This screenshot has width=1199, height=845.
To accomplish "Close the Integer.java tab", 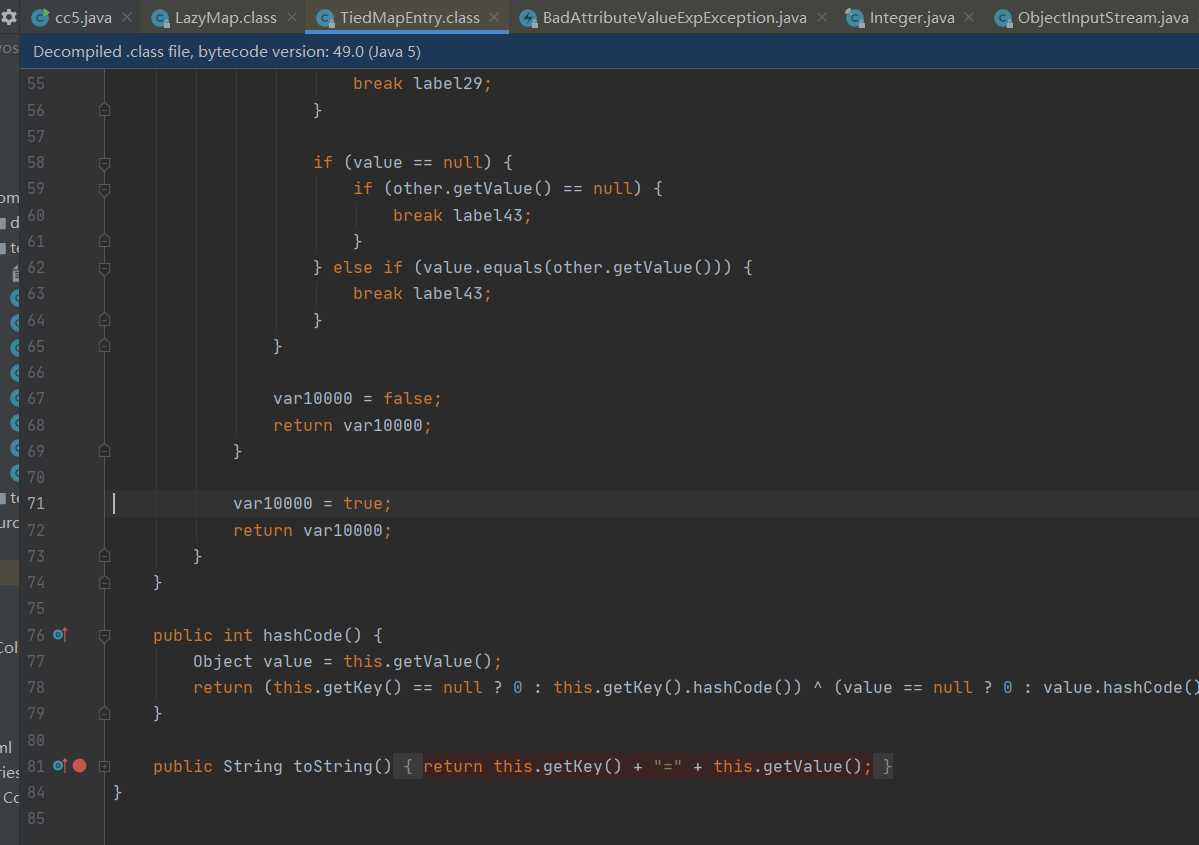I will pos(969,17).
